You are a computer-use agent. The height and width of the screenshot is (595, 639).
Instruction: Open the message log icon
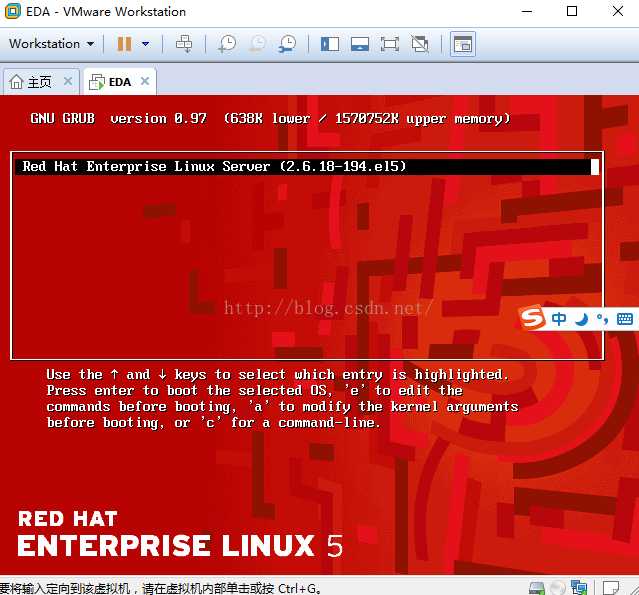pos(611,588)
